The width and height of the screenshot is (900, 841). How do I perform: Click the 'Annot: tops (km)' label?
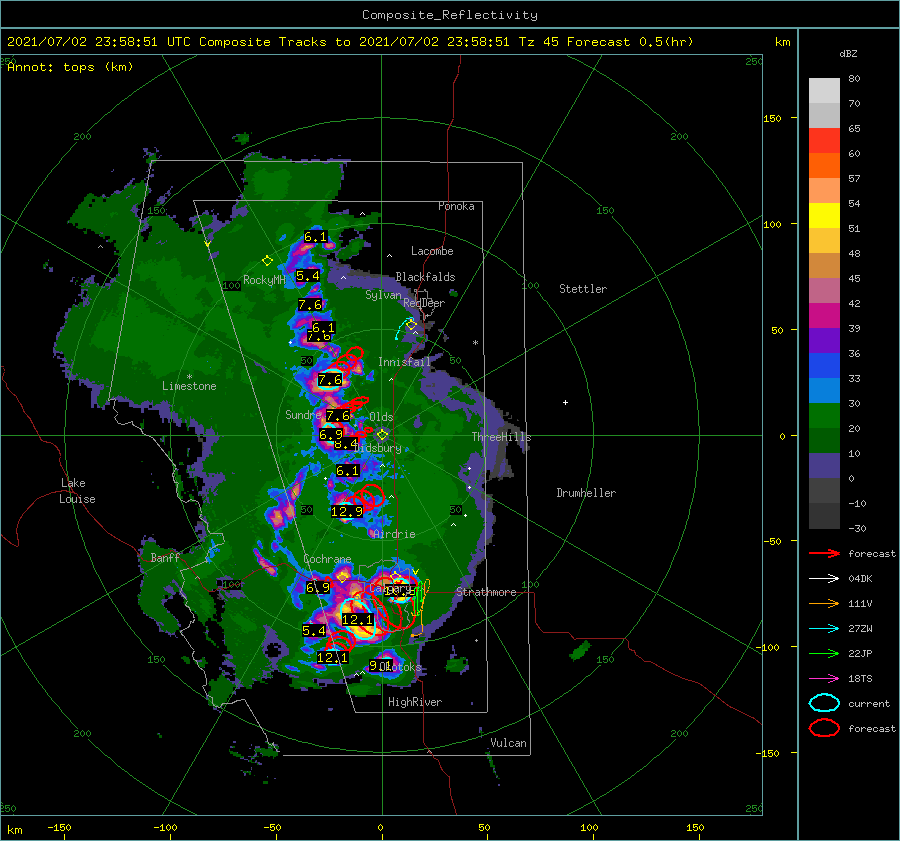[70, 67]
